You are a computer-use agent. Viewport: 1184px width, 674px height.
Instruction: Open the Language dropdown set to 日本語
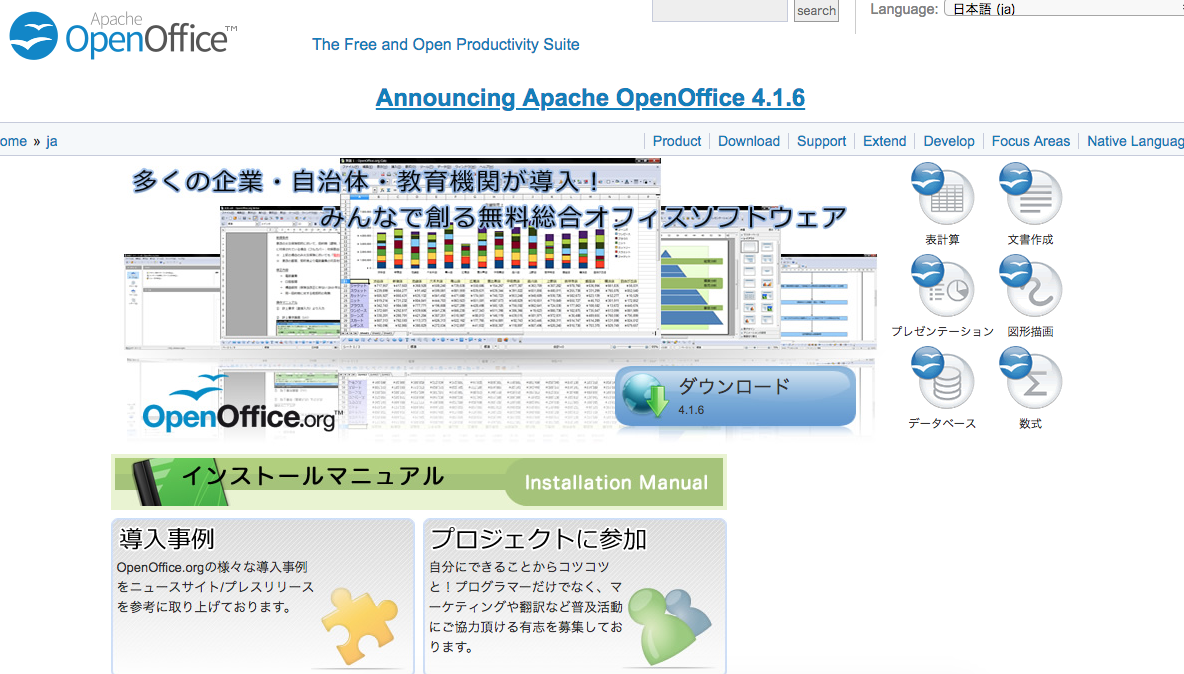(x=1062, y=9)
